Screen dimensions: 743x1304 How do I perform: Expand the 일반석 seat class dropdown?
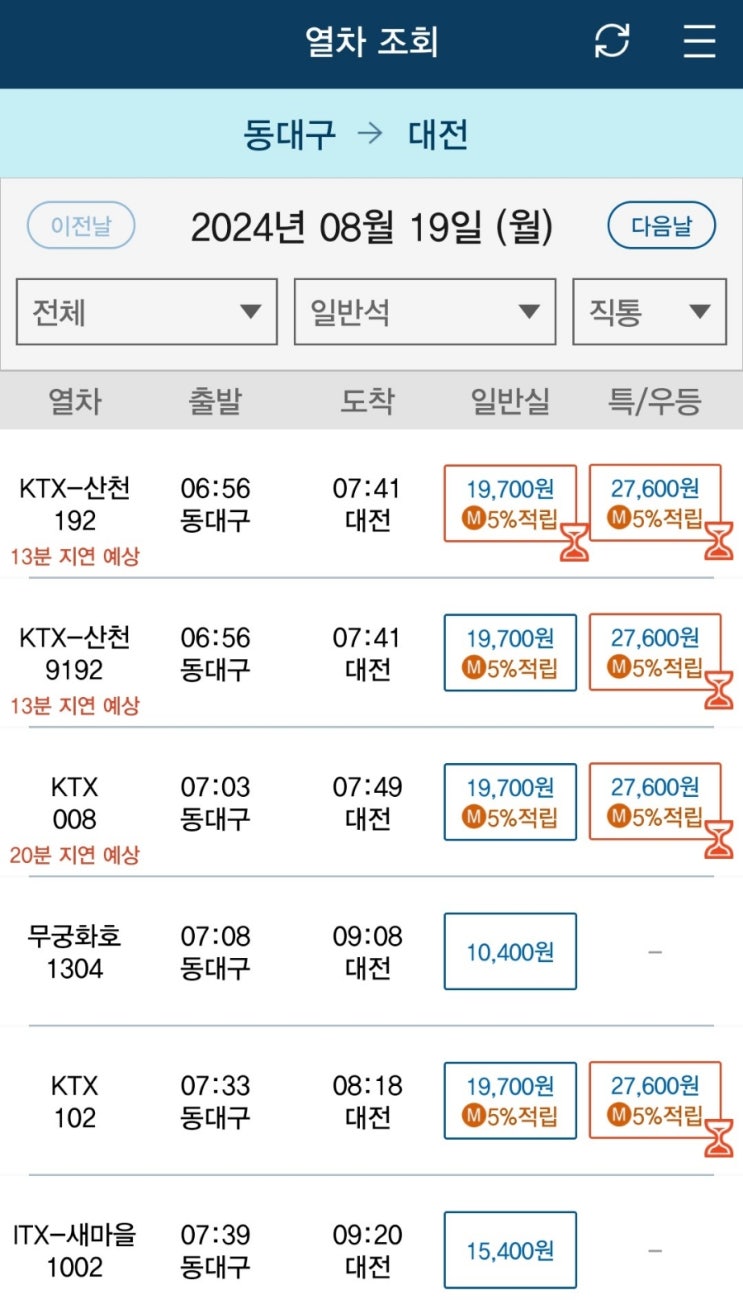point(425,312)
